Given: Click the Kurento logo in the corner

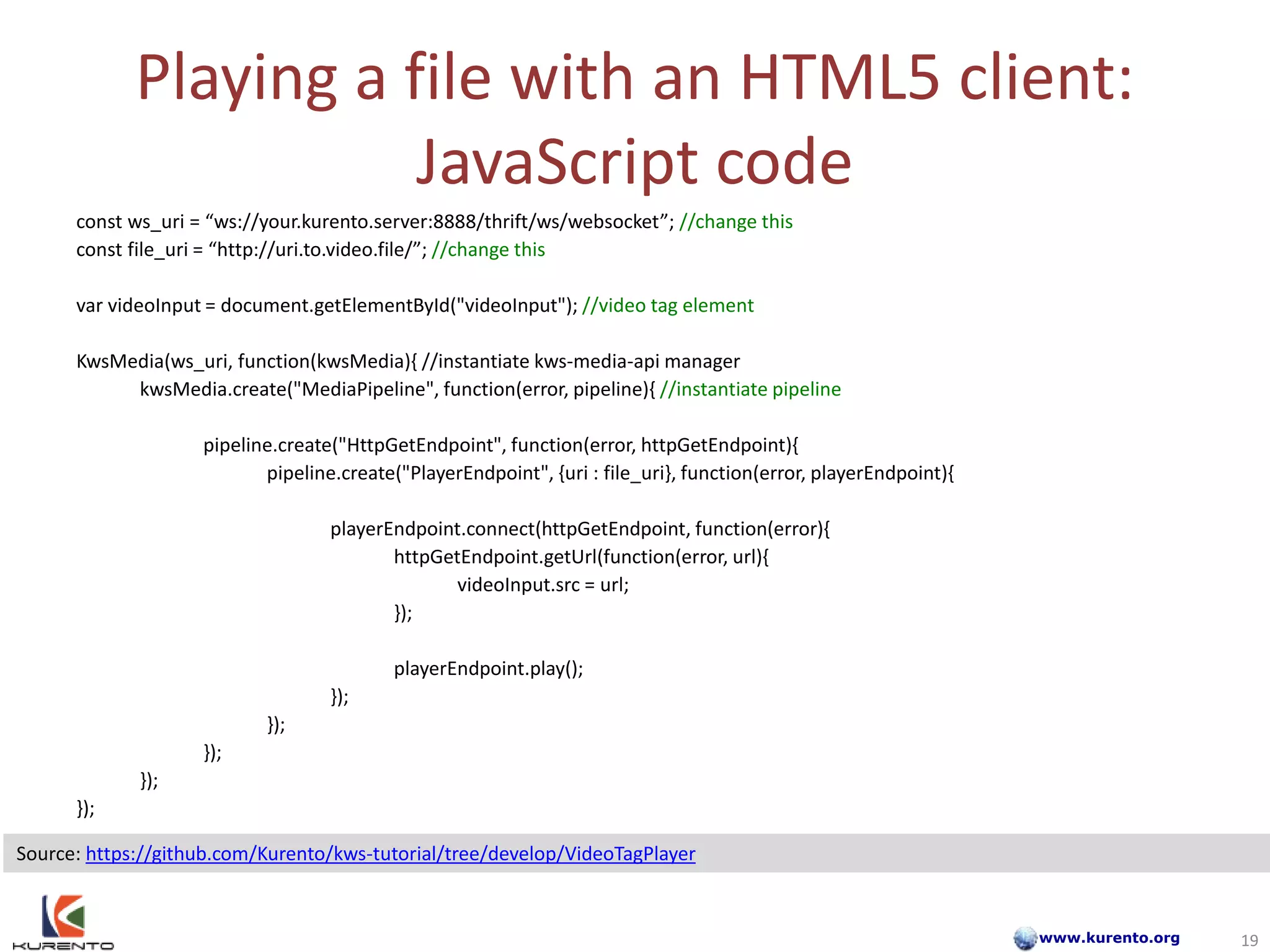Looking at the screenshot, I should [x=63, y=922].
